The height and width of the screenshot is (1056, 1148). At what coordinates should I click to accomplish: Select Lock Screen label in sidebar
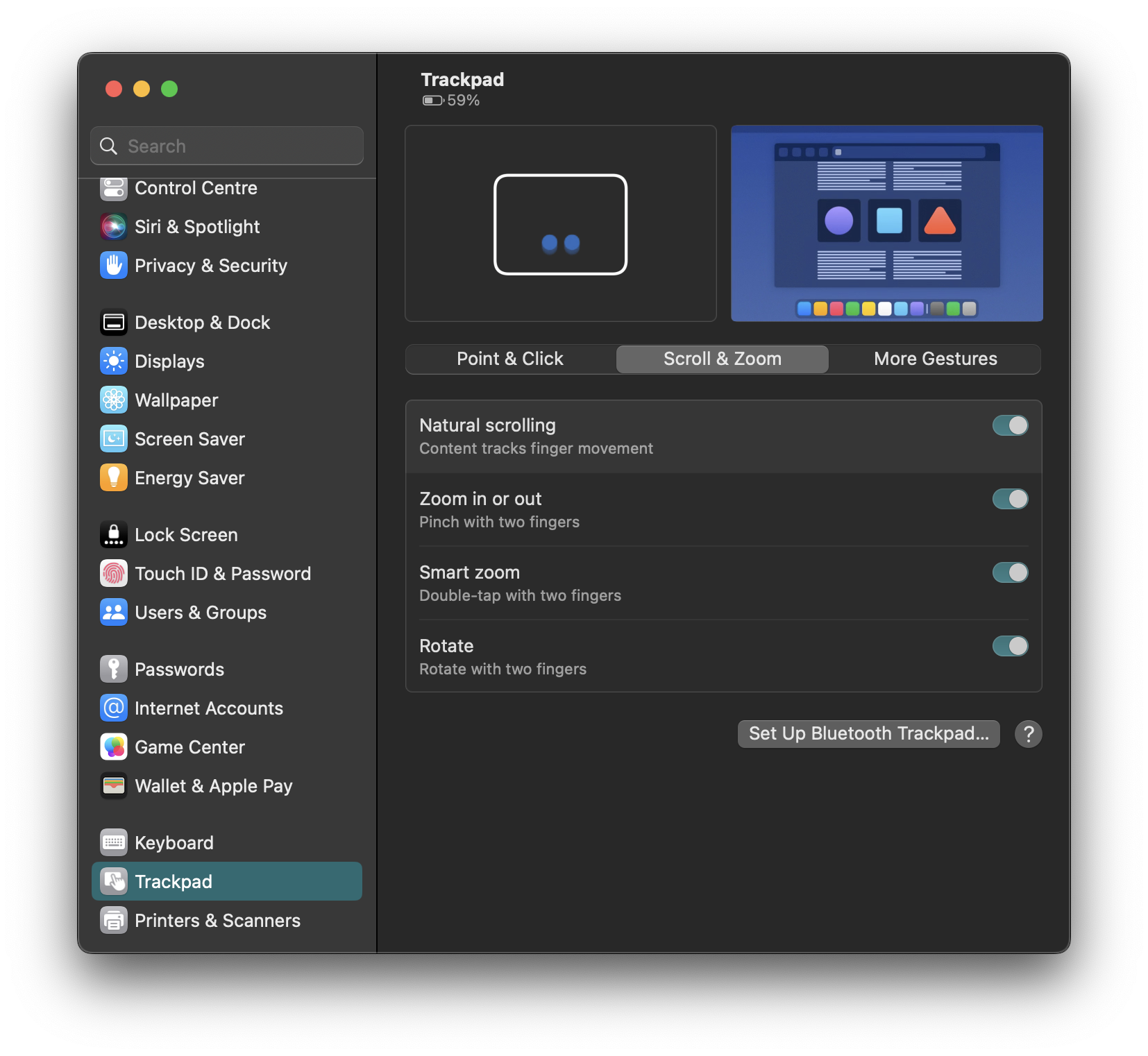tap(186, 535)
